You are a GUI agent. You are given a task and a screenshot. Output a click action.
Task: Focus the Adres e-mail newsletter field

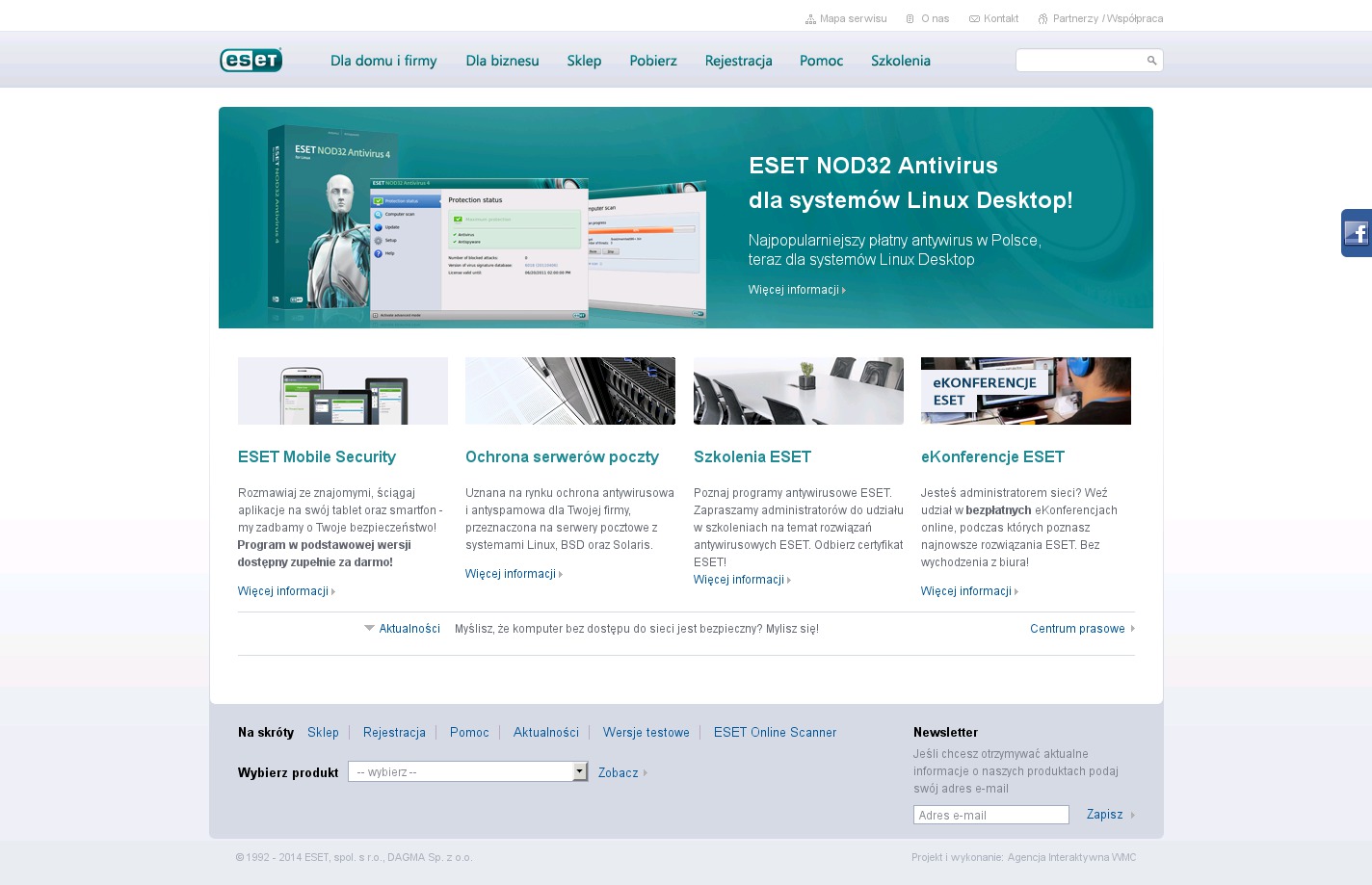click(990, 815)
